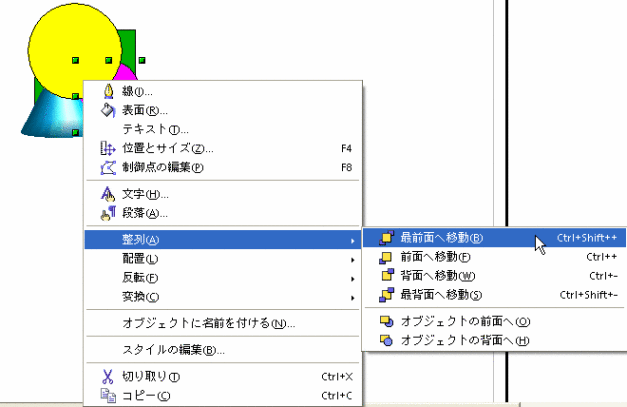Click the 背面へ移動 send-backward icon
Screen dimensions: 627x407
point(387,275)
